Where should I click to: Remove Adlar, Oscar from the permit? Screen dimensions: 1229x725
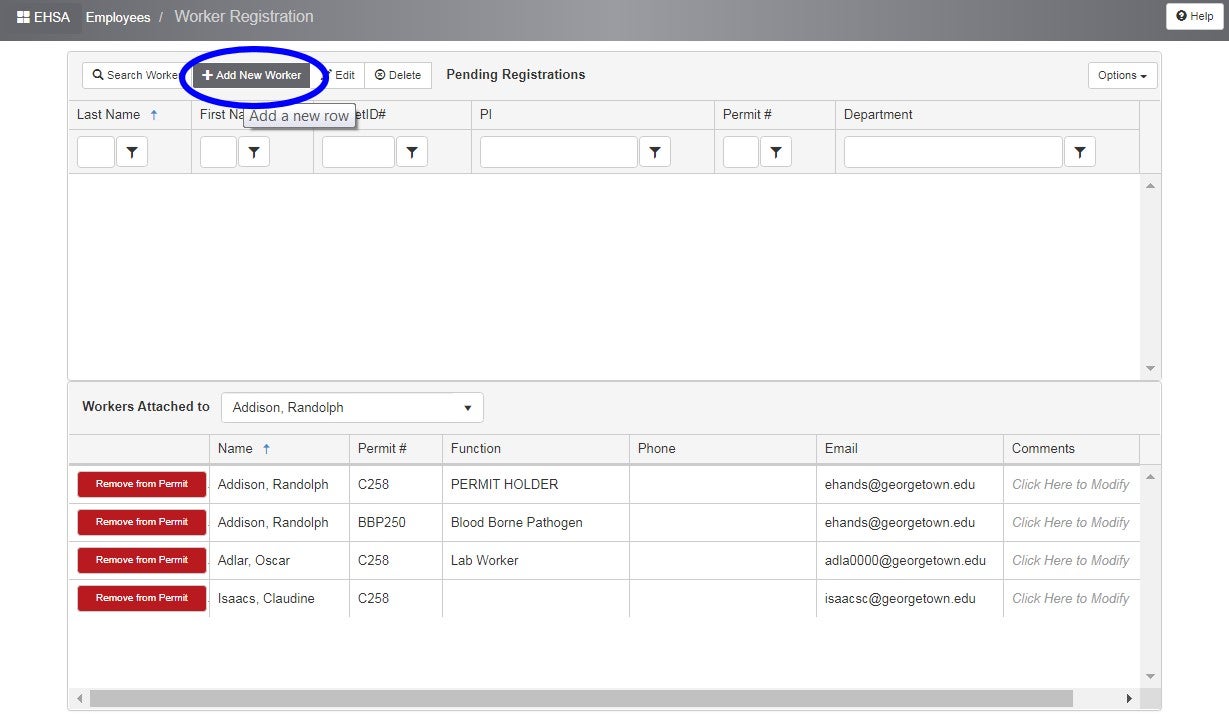(141, 560)
